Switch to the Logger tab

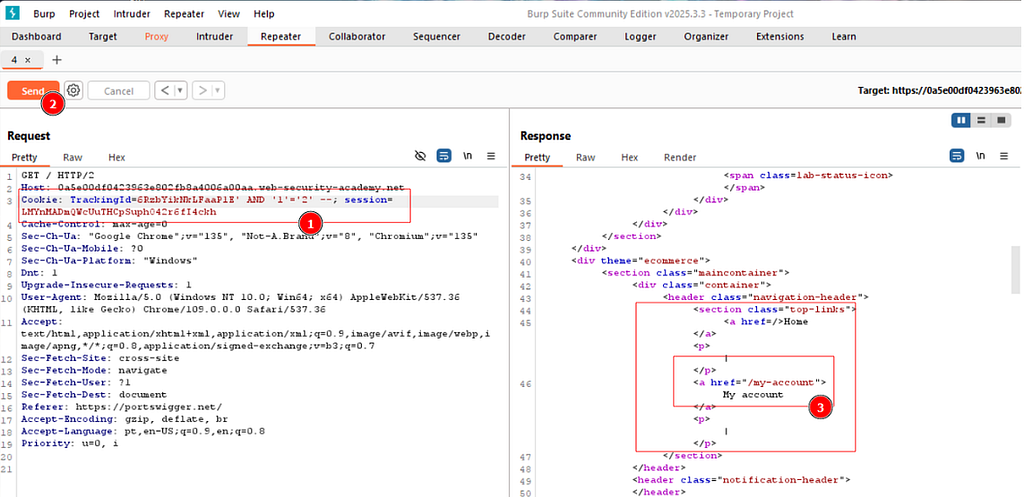coord(640,37)
